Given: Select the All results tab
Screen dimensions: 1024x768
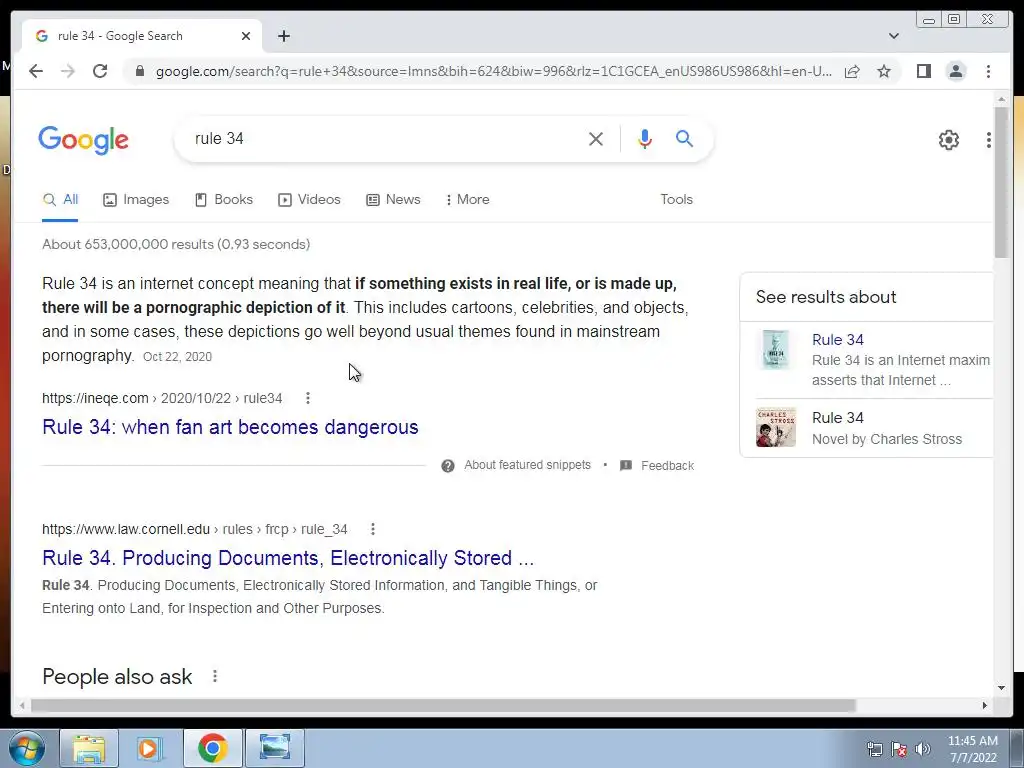Looking at the screenshot, I should click(x=60, y=200).
